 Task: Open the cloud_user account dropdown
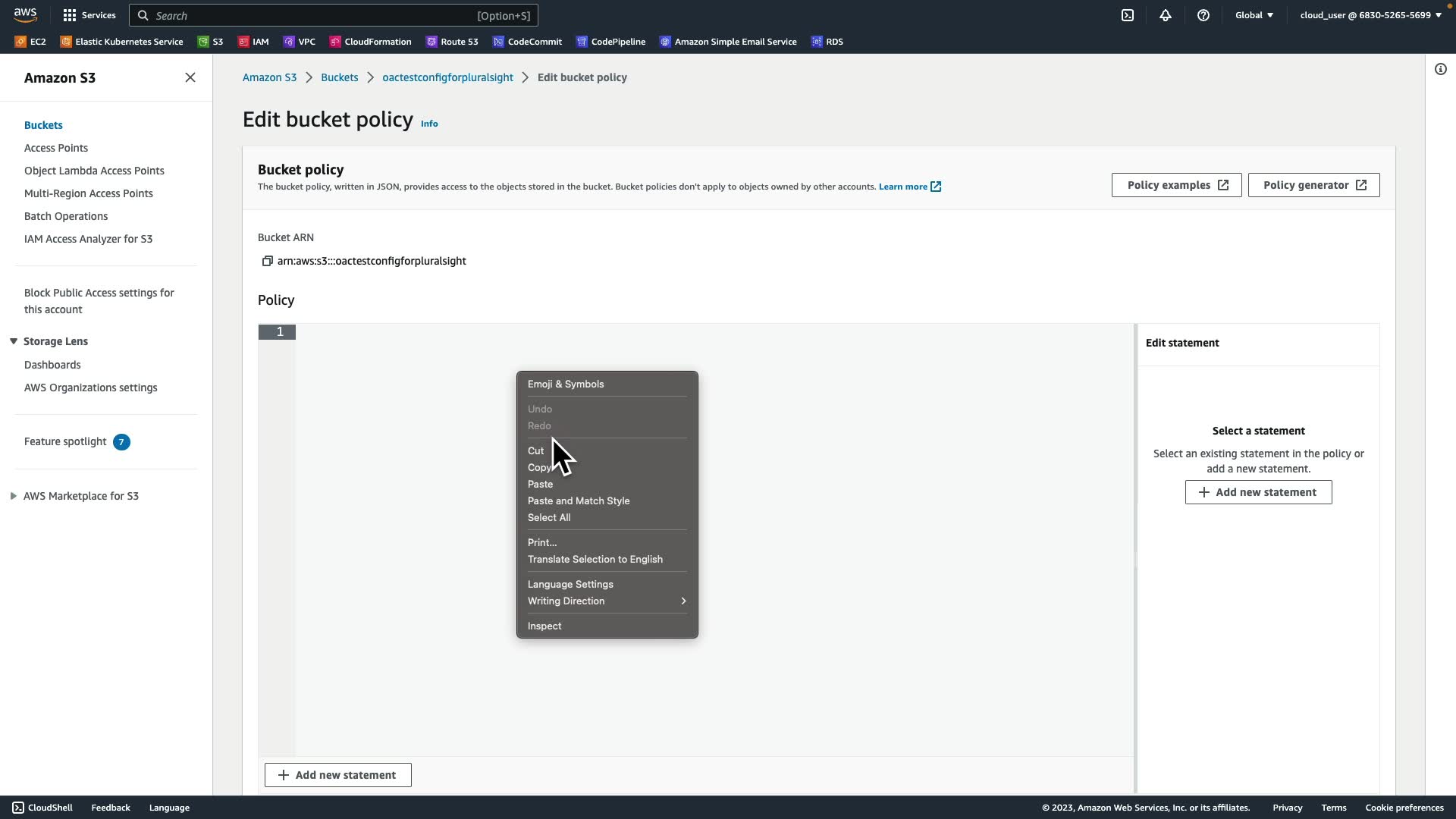tap(1370, 15)
